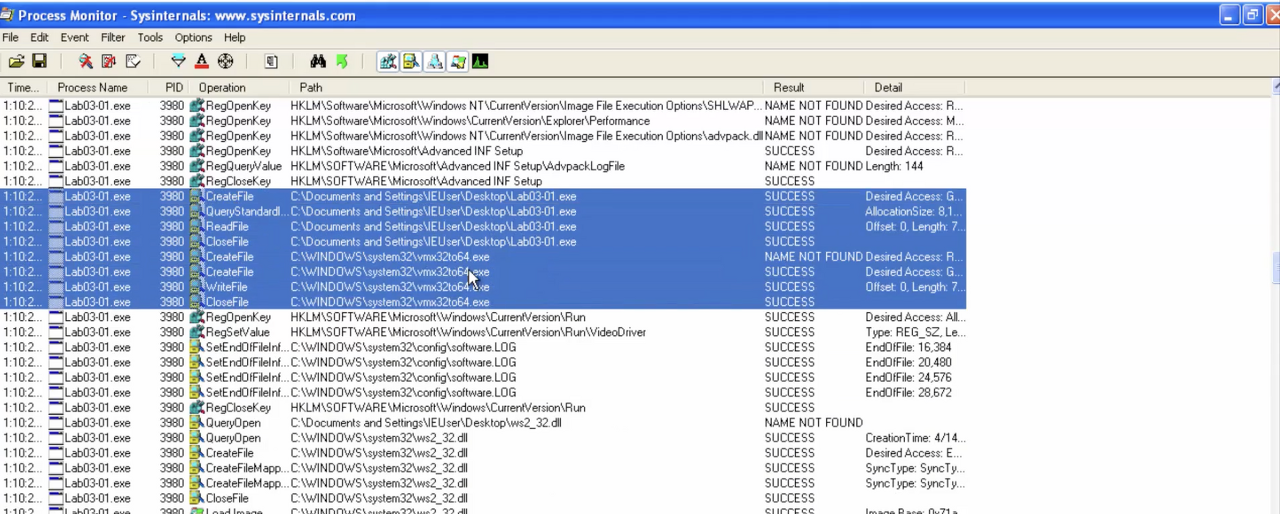The image size is (1280, 514).
Task: Open the Tools menu
Action: [150, 37]
